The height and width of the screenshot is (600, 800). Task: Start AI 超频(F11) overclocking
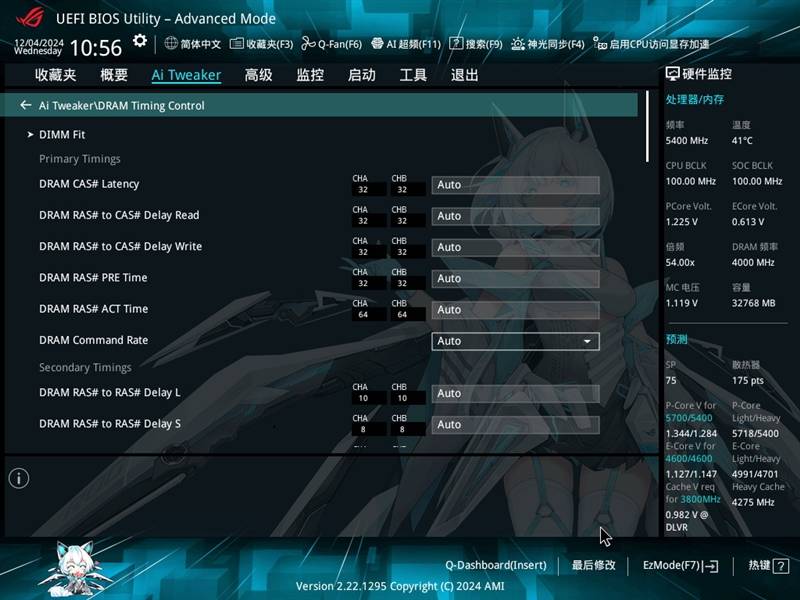point(406,44)
